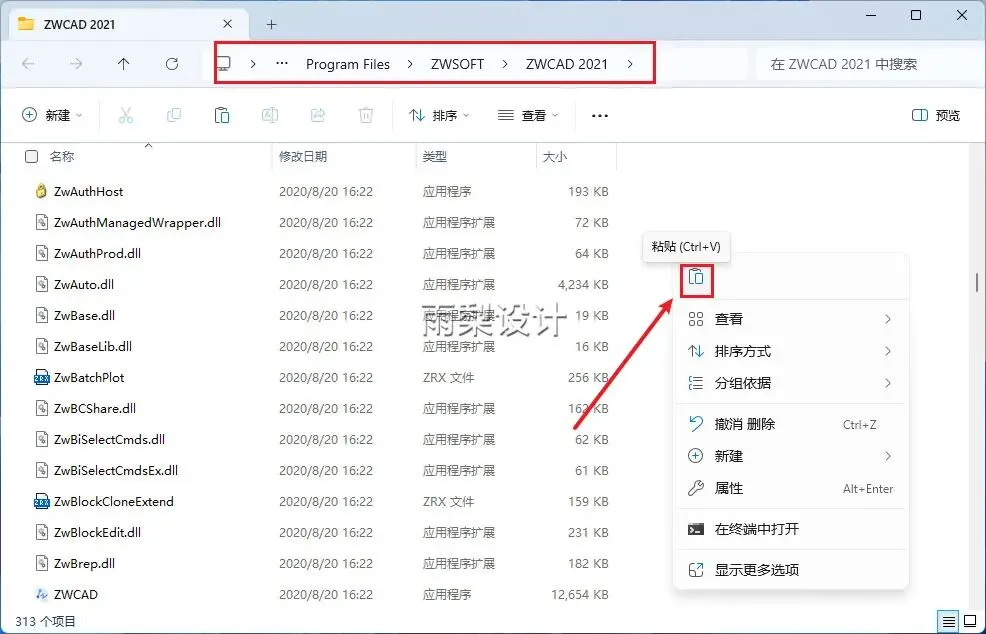Switch to details view in status bar
Screen dimensions: 986x634
[948, 621]
